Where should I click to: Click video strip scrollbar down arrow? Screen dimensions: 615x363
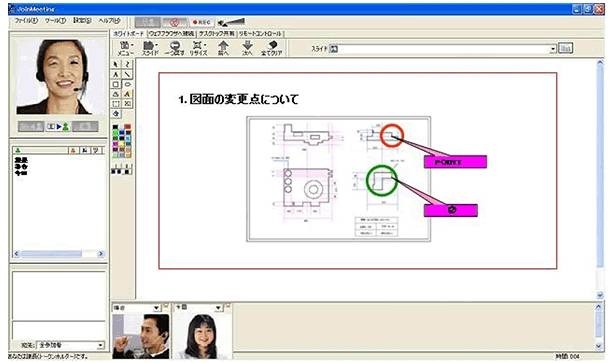tap(599, 346)
